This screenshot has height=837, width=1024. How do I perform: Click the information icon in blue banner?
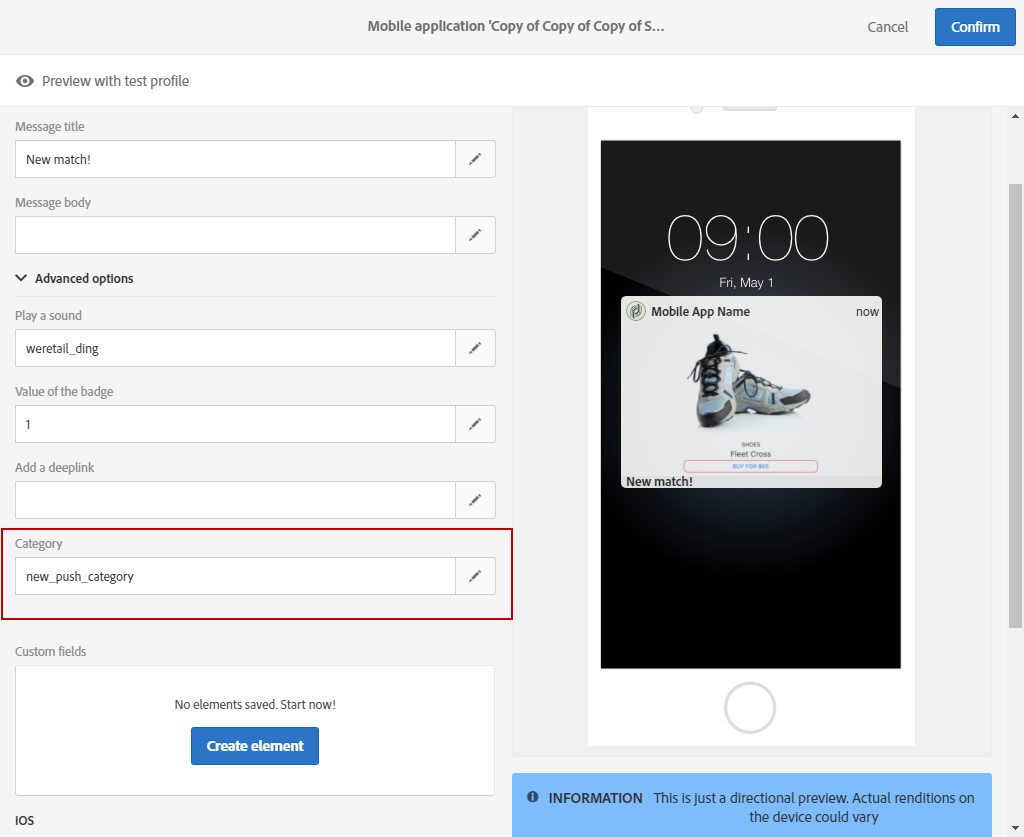coord(533,797)
